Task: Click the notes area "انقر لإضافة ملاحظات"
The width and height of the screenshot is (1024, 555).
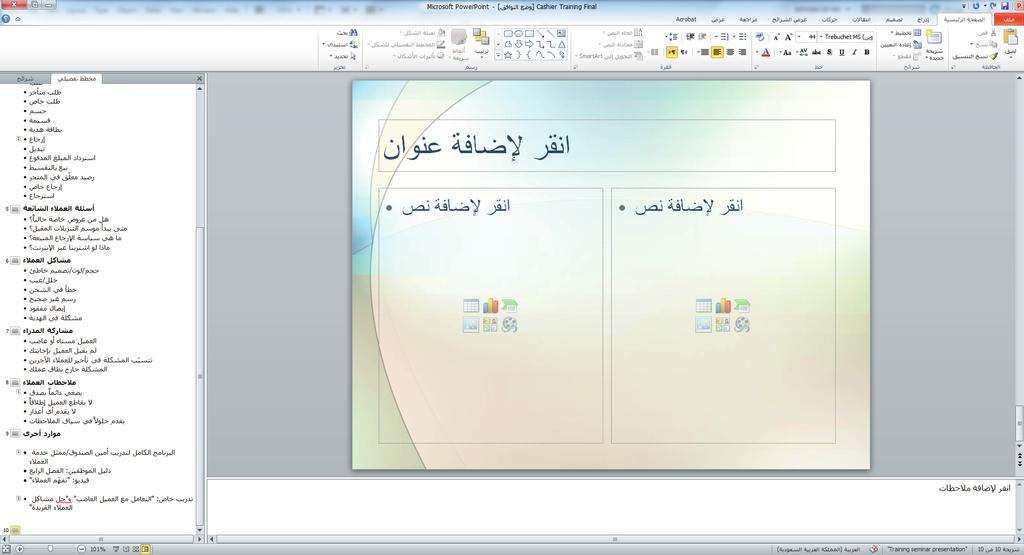Action: (x=974, y=488)
